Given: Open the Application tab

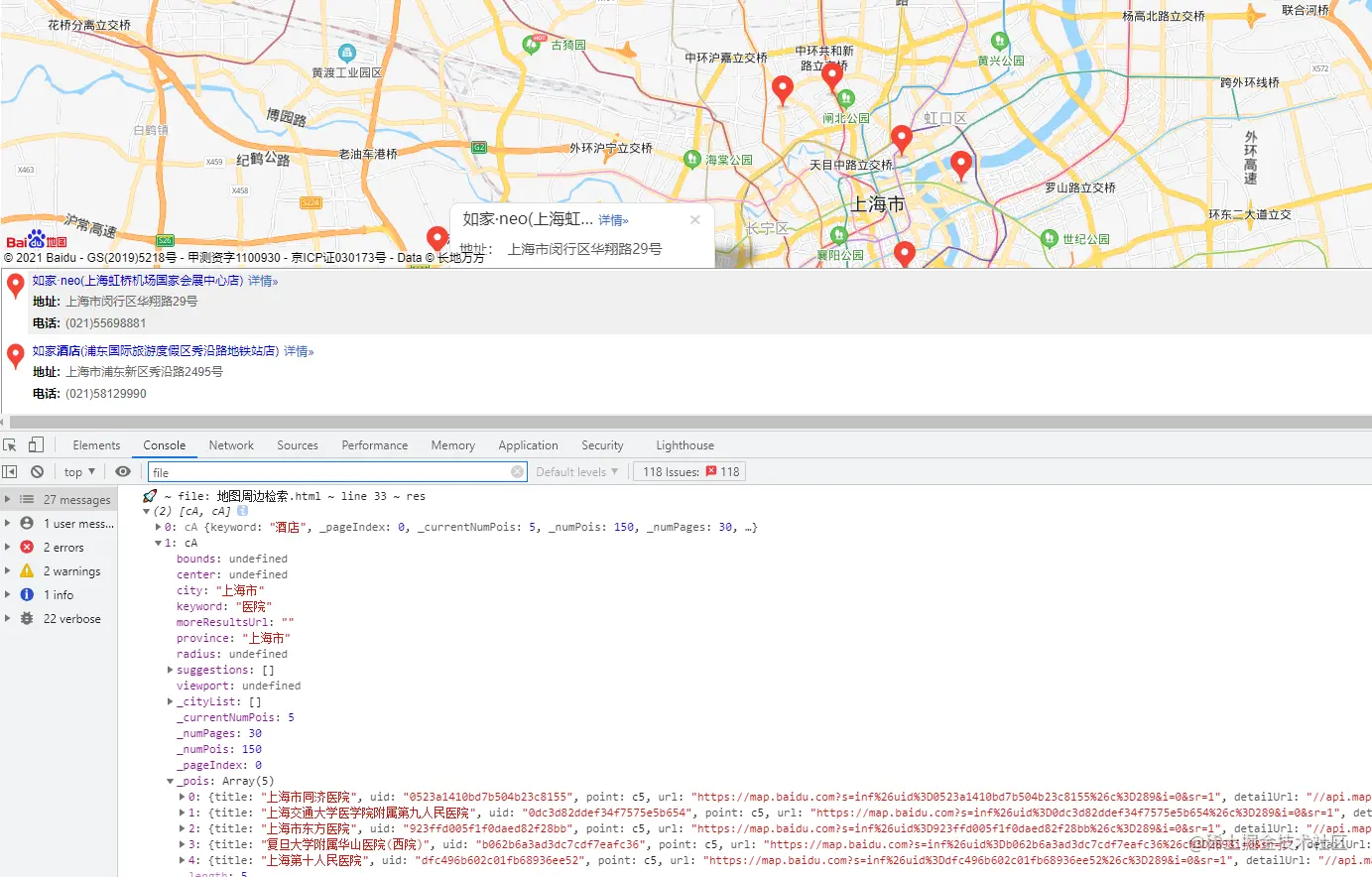Looking at the screenshot, I should click(x=528, y=445).
